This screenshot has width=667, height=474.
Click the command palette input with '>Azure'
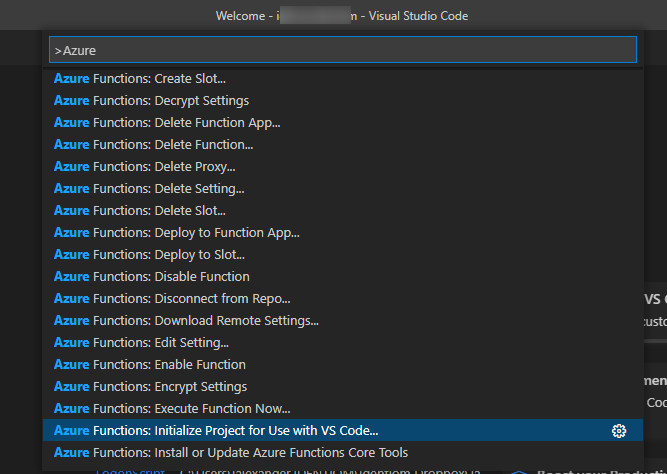[342, 50]
